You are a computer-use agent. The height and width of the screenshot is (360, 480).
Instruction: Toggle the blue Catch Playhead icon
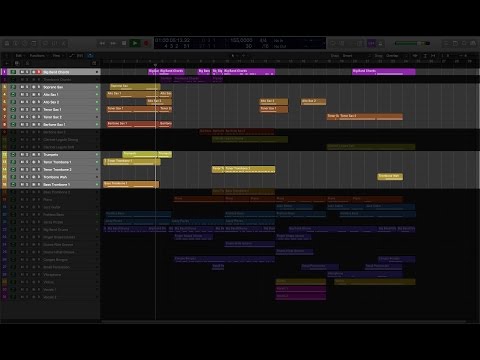point(90,56)
